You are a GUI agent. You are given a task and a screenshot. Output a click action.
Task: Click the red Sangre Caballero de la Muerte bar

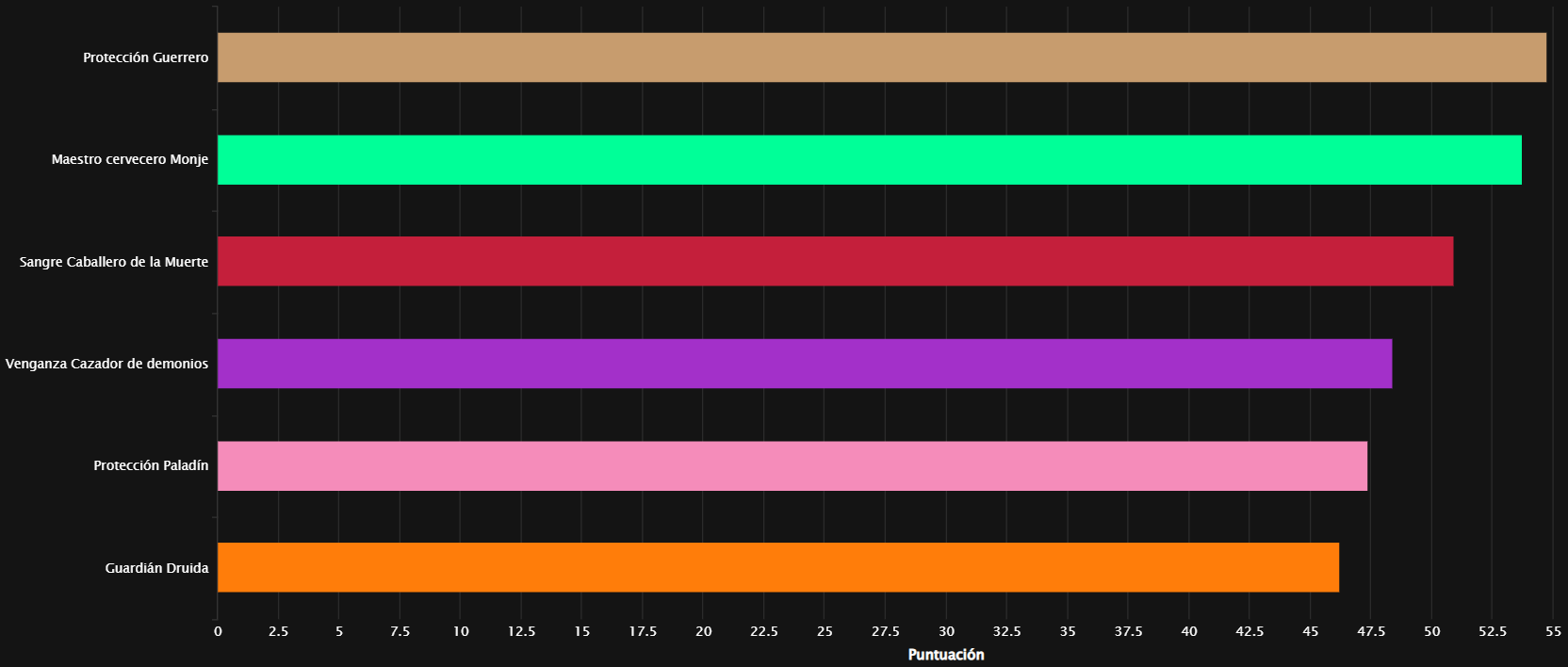pyautogui.click(x=835, y=261)
